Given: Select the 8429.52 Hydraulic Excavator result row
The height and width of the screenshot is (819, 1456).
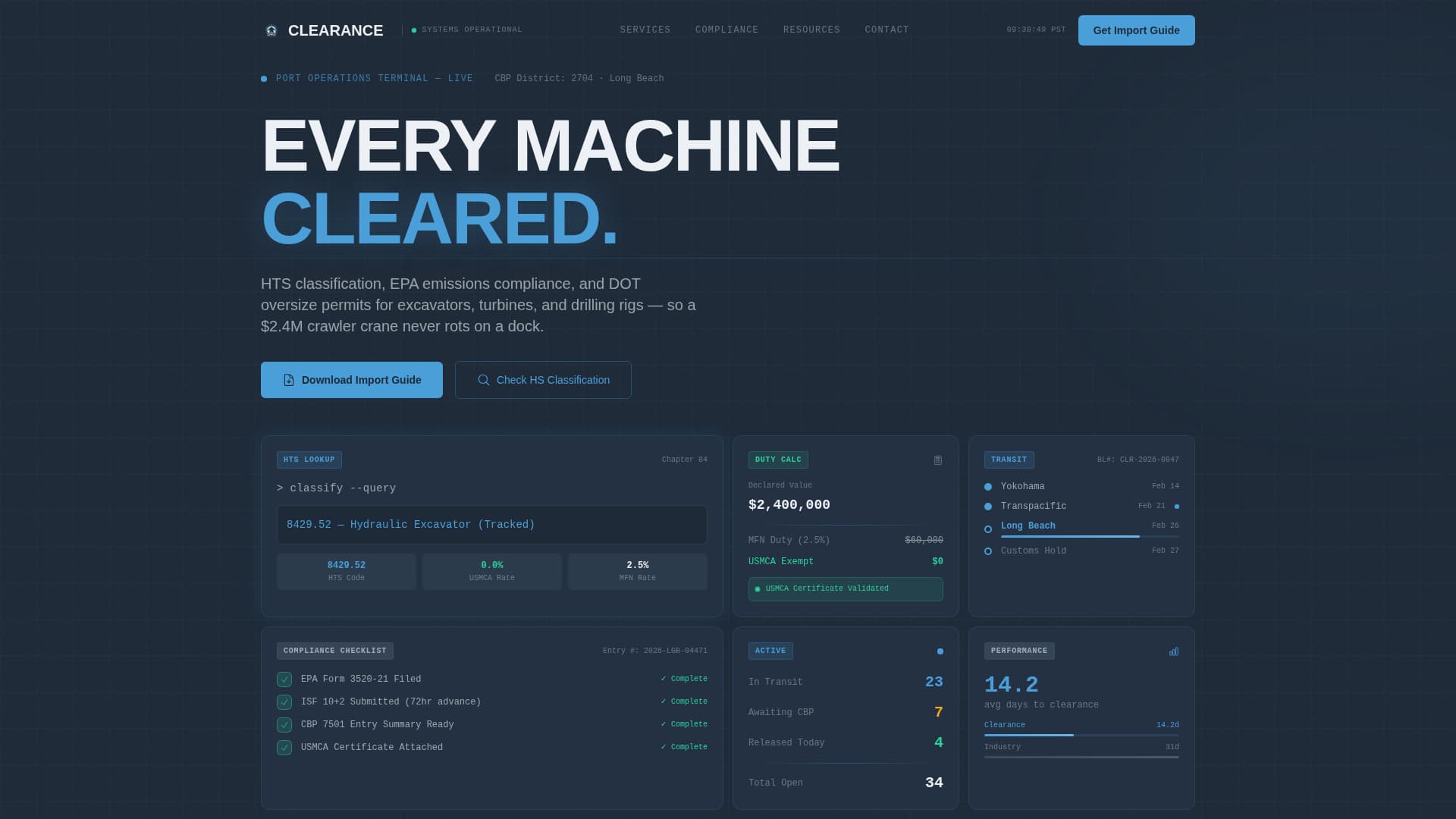Looking at the screenshot, I should 491,524.
